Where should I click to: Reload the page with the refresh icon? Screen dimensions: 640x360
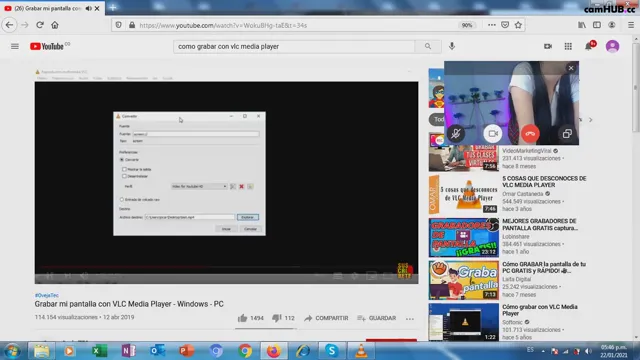[40, 25]
